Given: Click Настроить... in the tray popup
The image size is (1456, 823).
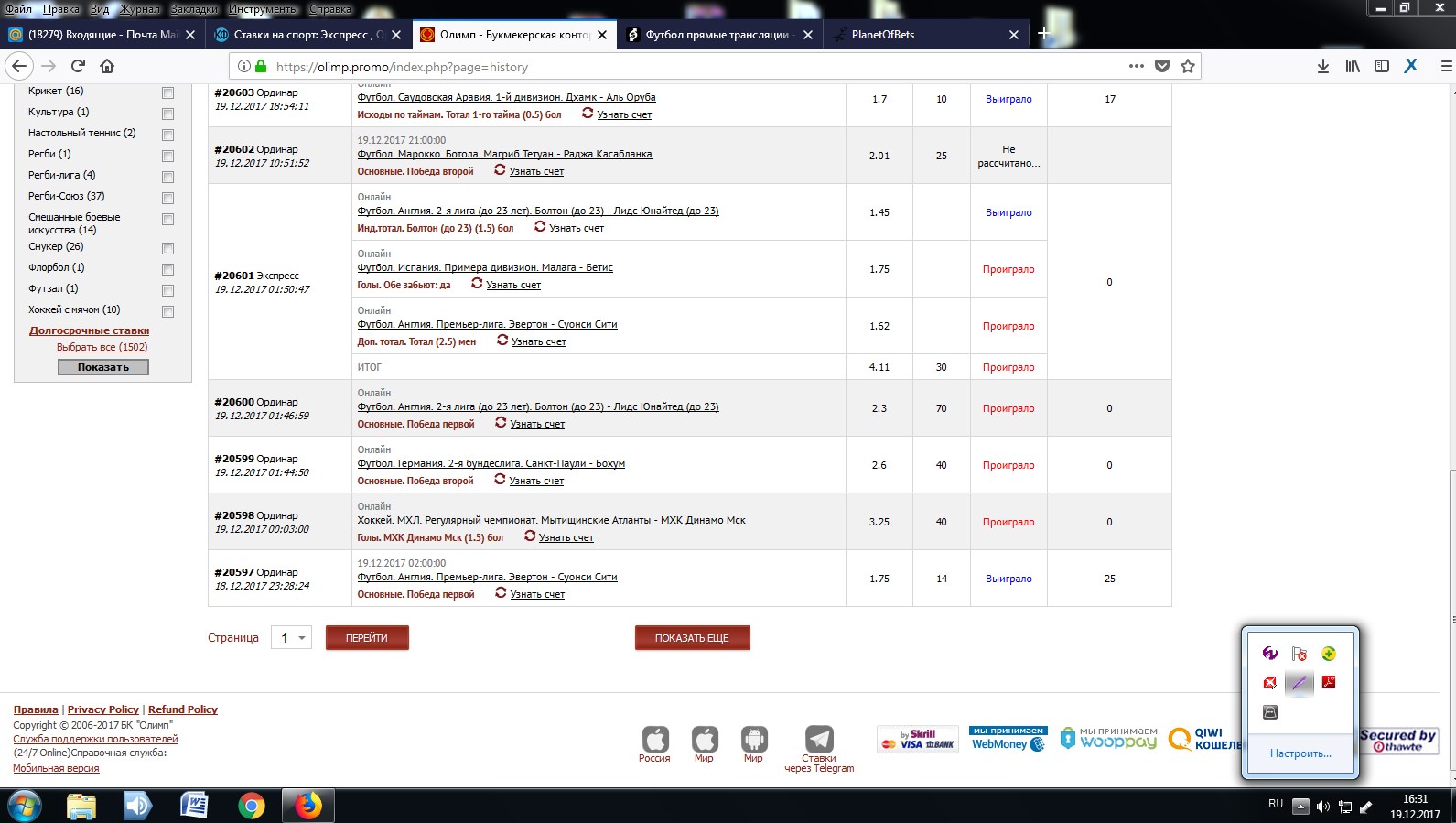Looking at the screenshot, I should 1300,753.
